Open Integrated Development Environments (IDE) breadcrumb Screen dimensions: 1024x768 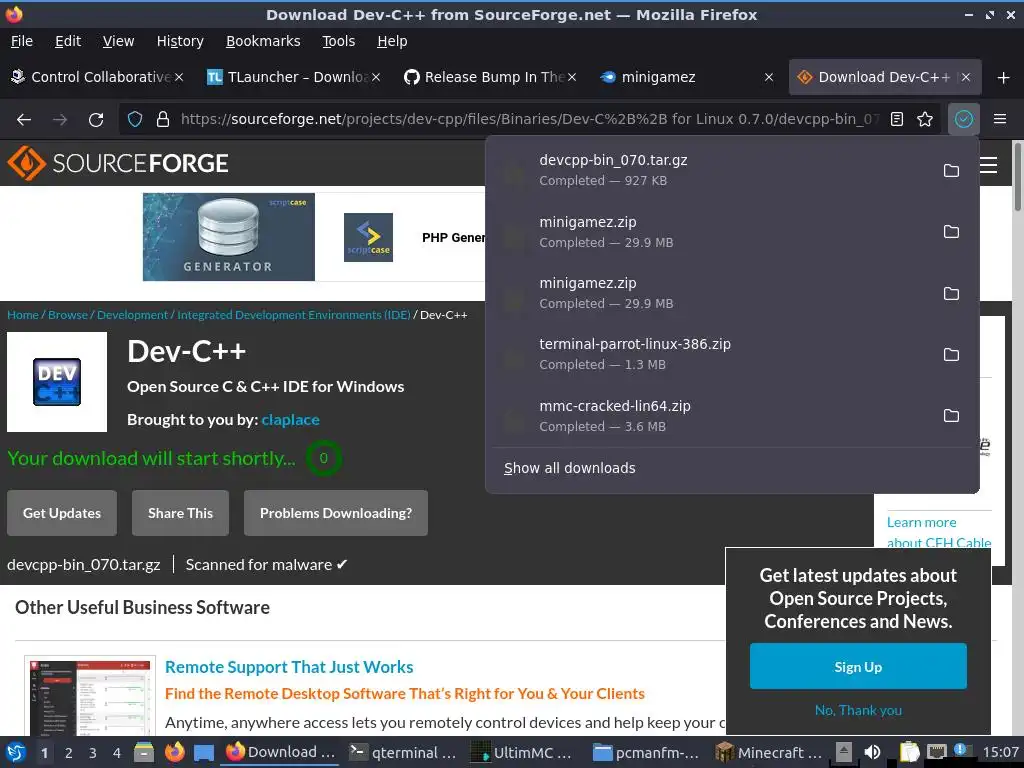point(294,315)
